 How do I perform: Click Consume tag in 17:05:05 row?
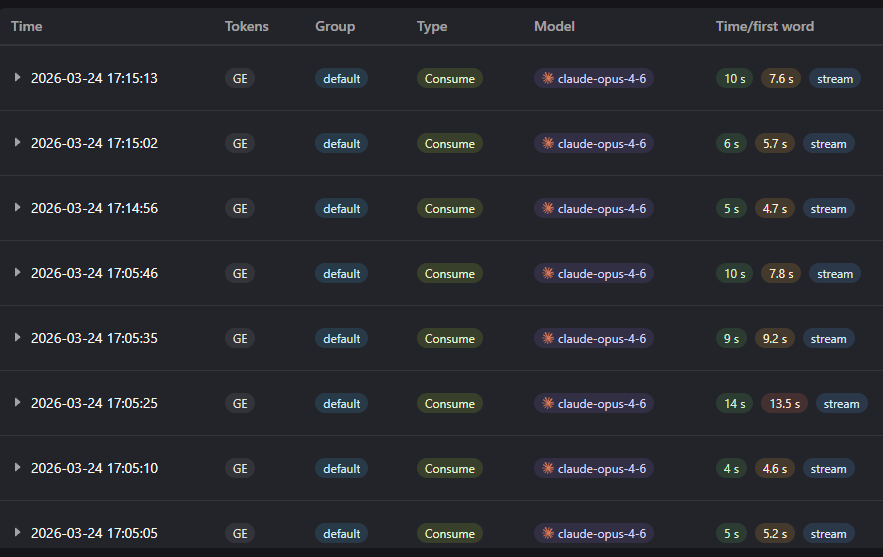coord(449,533)
